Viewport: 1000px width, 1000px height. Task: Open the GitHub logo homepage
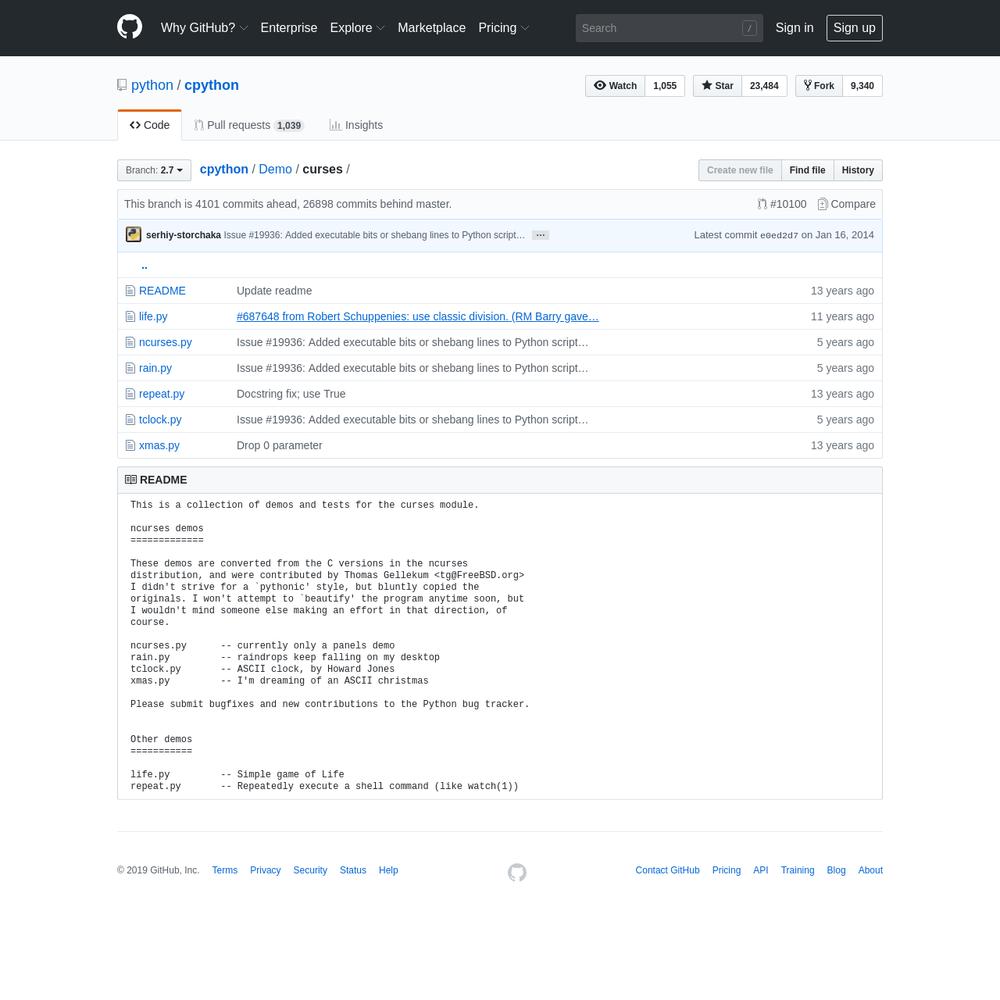pyautogui.click(x=129, y=27)
